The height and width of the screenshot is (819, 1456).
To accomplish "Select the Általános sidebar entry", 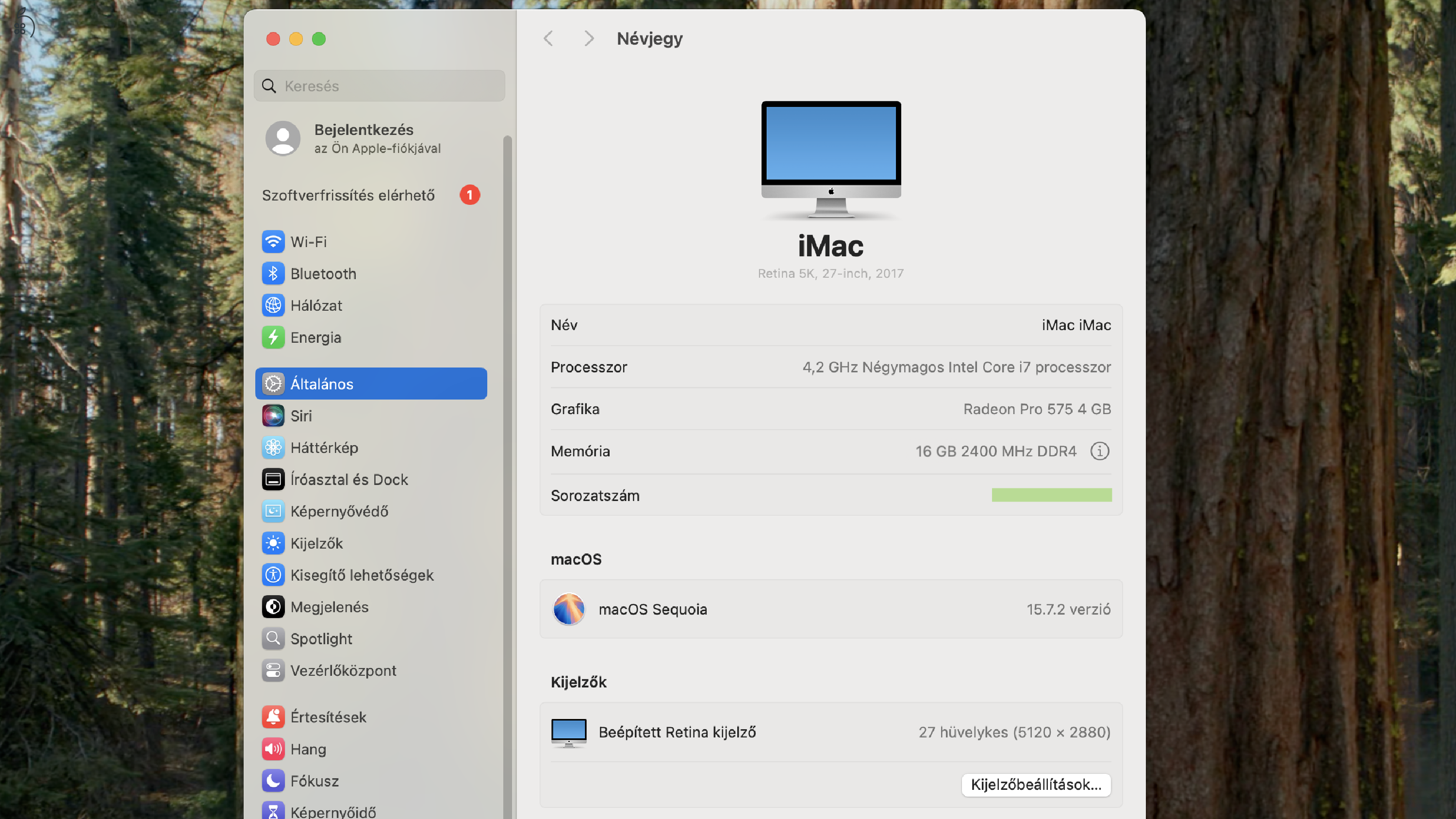I will 371,383.
